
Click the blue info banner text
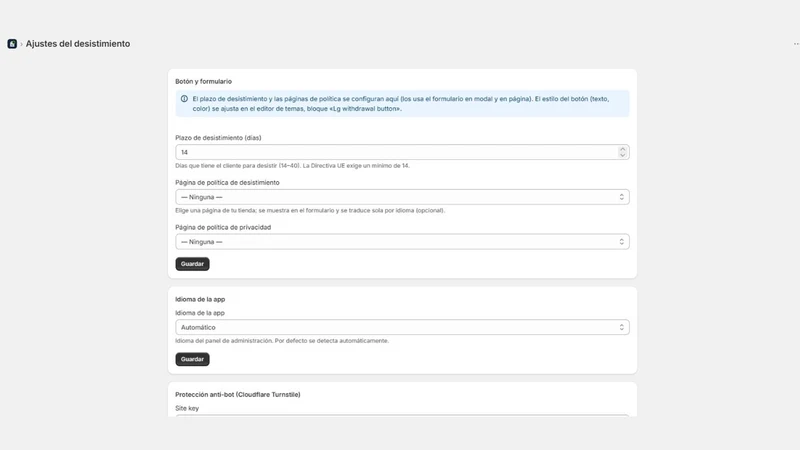[x=401, y=104]
